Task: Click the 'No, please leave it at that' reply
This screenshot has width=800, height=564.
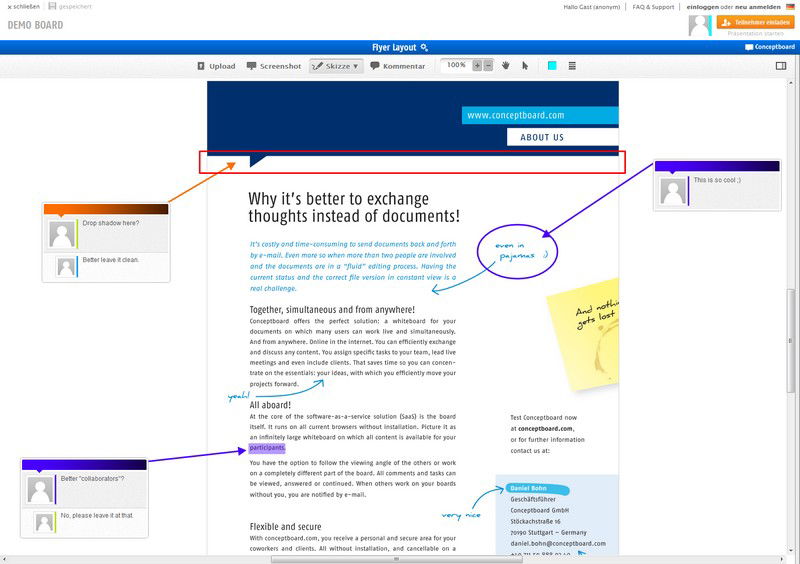Action: [97, 516]
